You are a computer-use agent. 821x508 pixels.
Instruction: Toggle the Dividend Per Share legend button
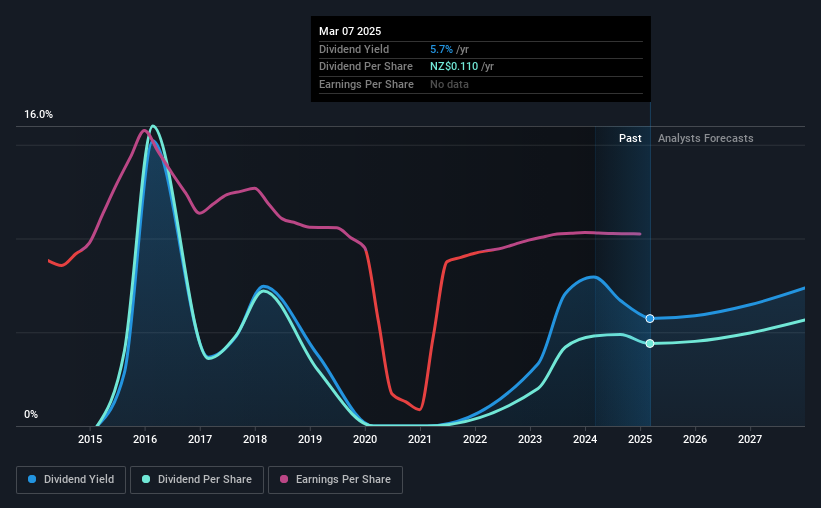coord(197,480)
